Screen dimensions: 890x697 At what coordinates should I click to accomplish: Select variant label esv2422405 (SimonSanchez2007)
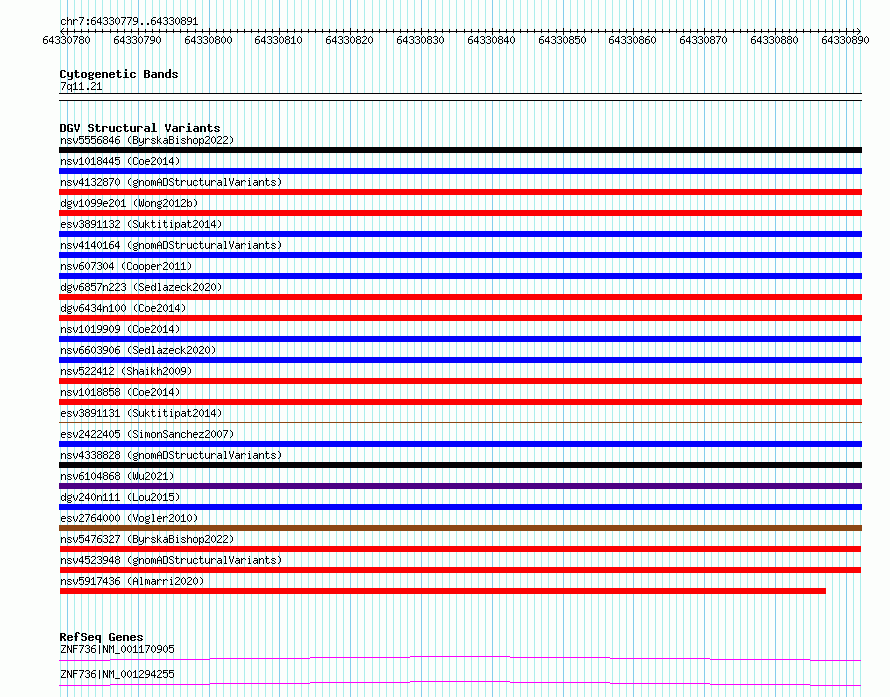pyautogui.click(x=147, y=434)
